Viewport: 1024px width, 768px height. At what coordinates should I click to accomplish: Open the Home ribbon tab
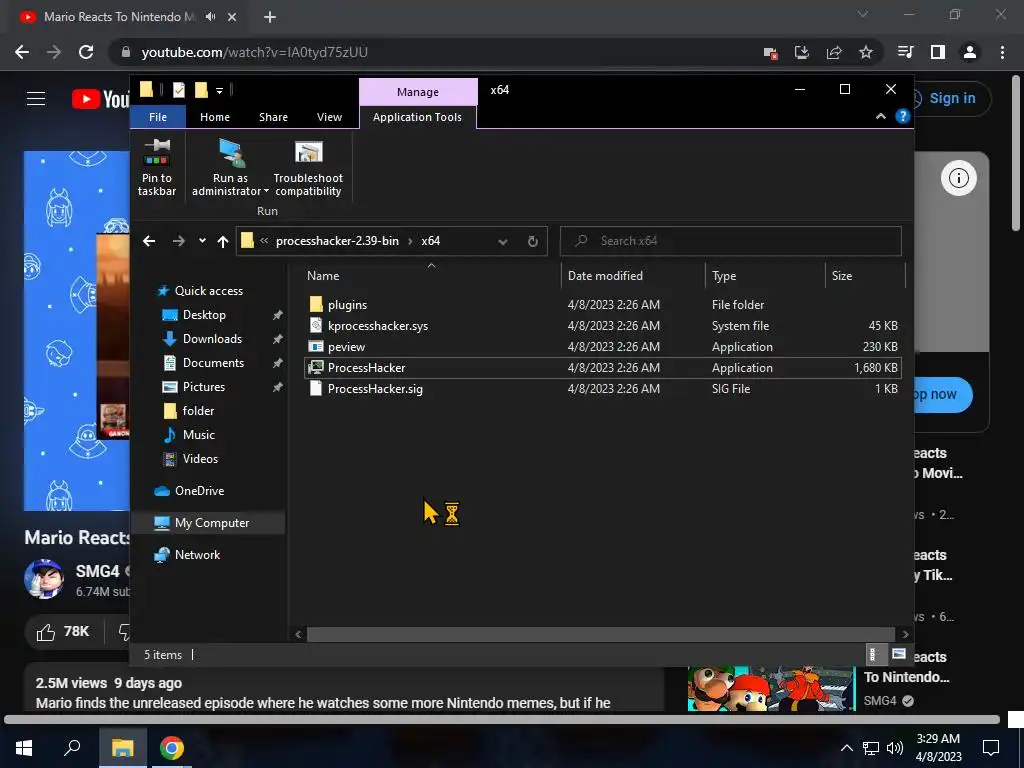[x=215, y=117]
